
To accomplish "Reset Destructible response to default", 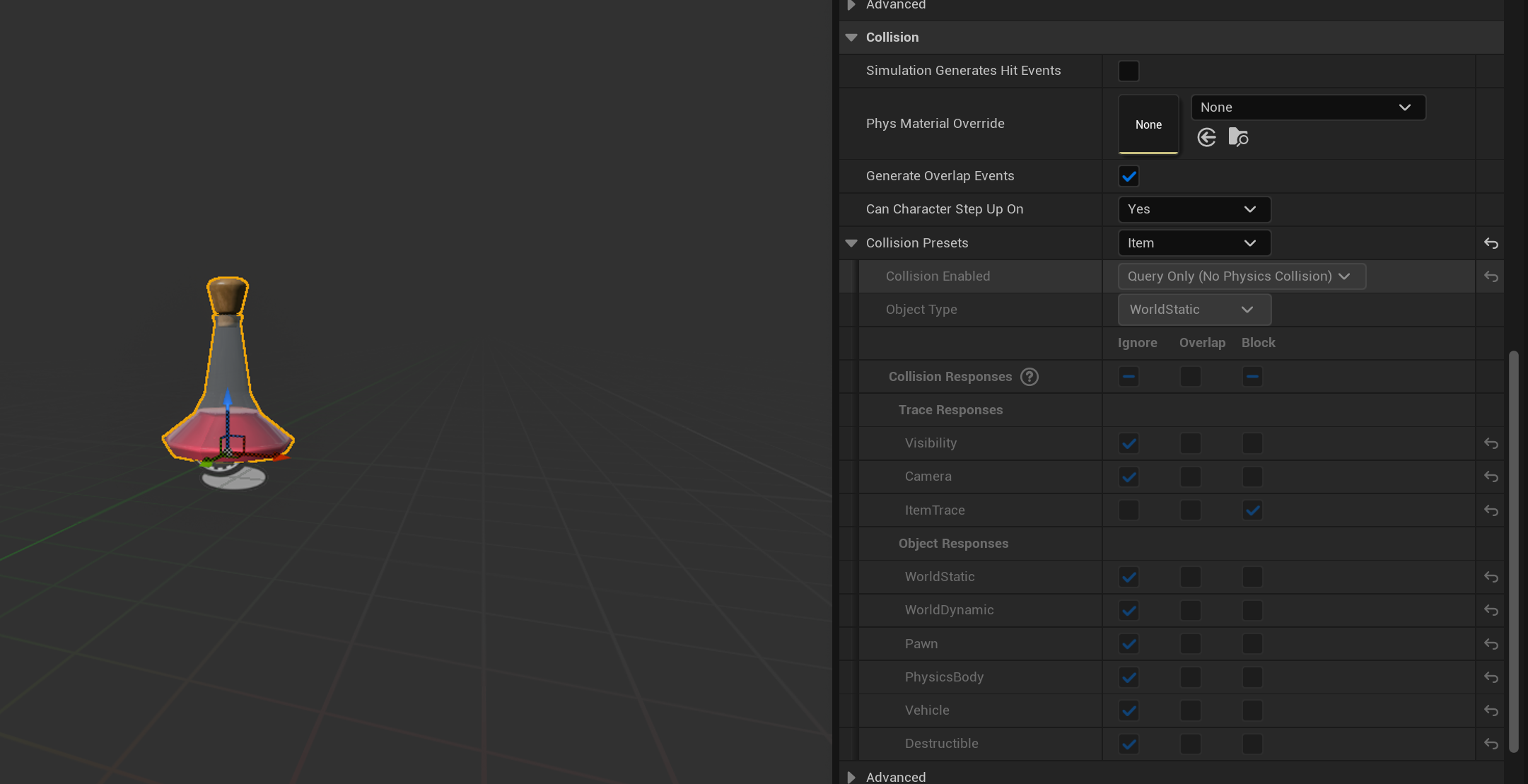I will tap(1491, 744).
